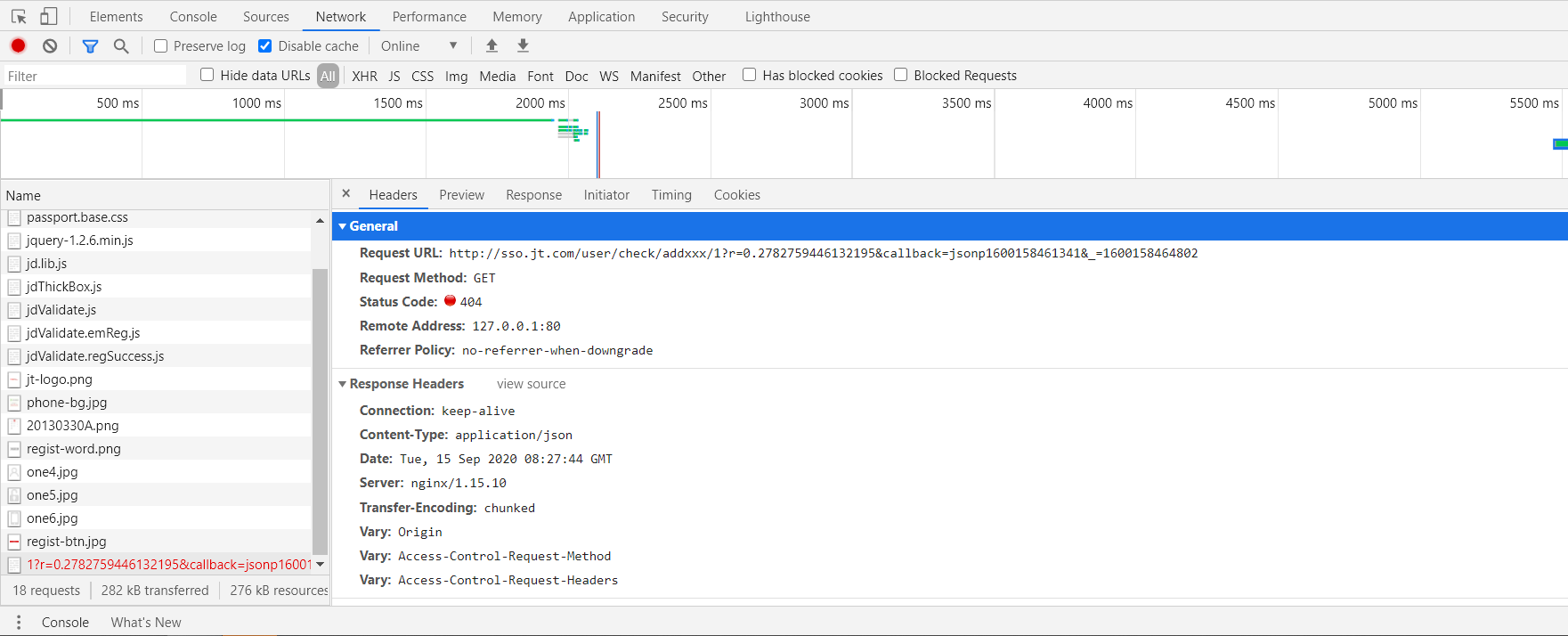Click view source for response headers
Viewport: 1568px width, 636px height.
(x=532, y=384)
